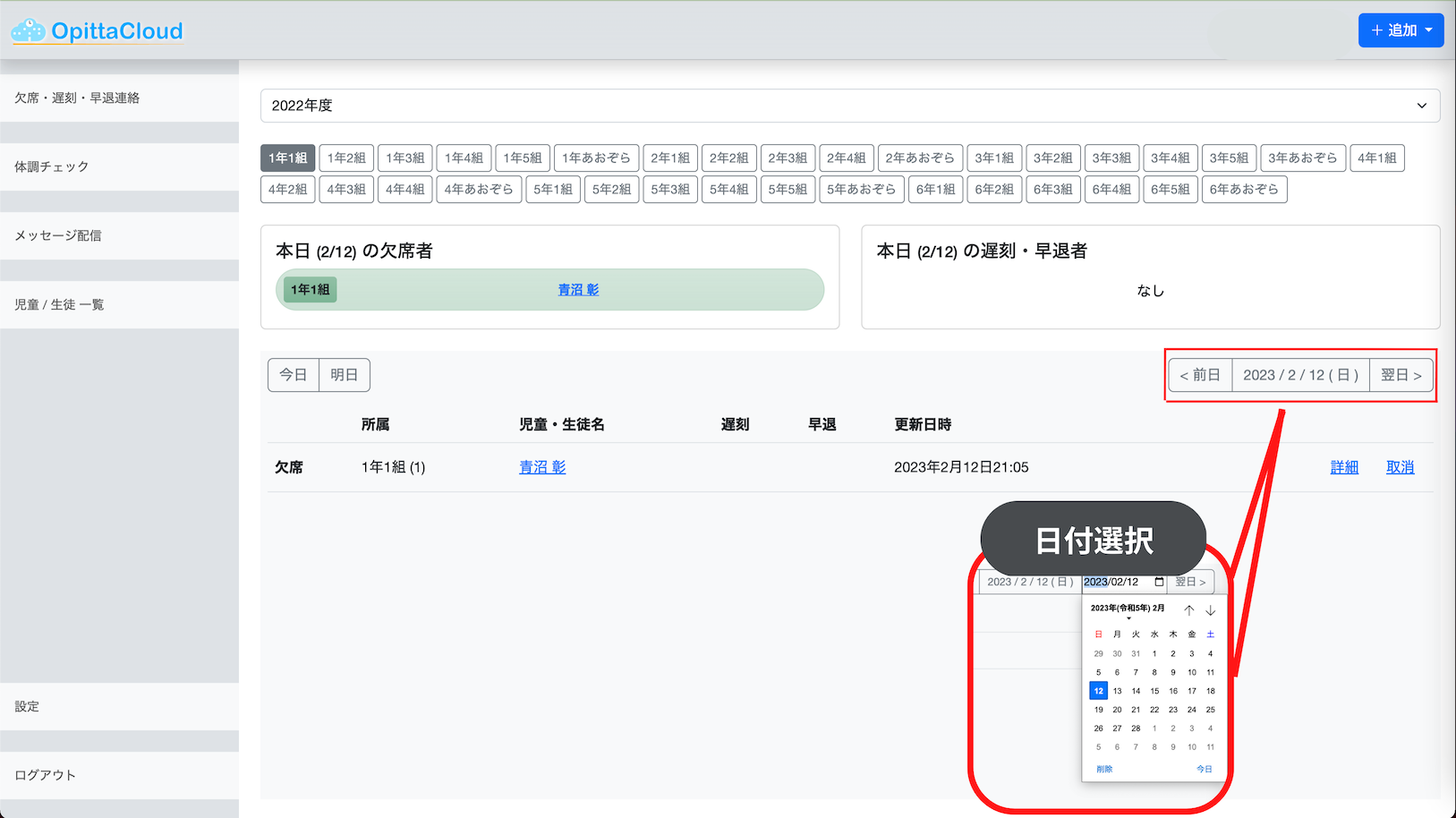Select the 5年3組 class tab
This screenshot has width=1456, height=818.
pyautogui.click(x=670, y=189)
